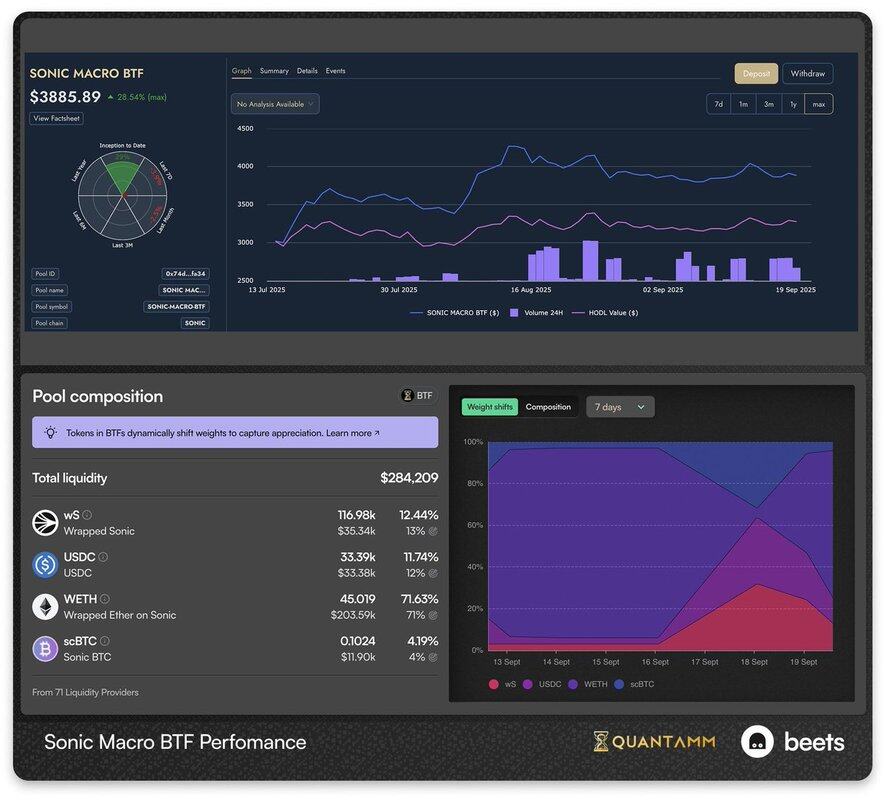Click target weight icon beside 71%
886x800 pixels.
[433, 615]
